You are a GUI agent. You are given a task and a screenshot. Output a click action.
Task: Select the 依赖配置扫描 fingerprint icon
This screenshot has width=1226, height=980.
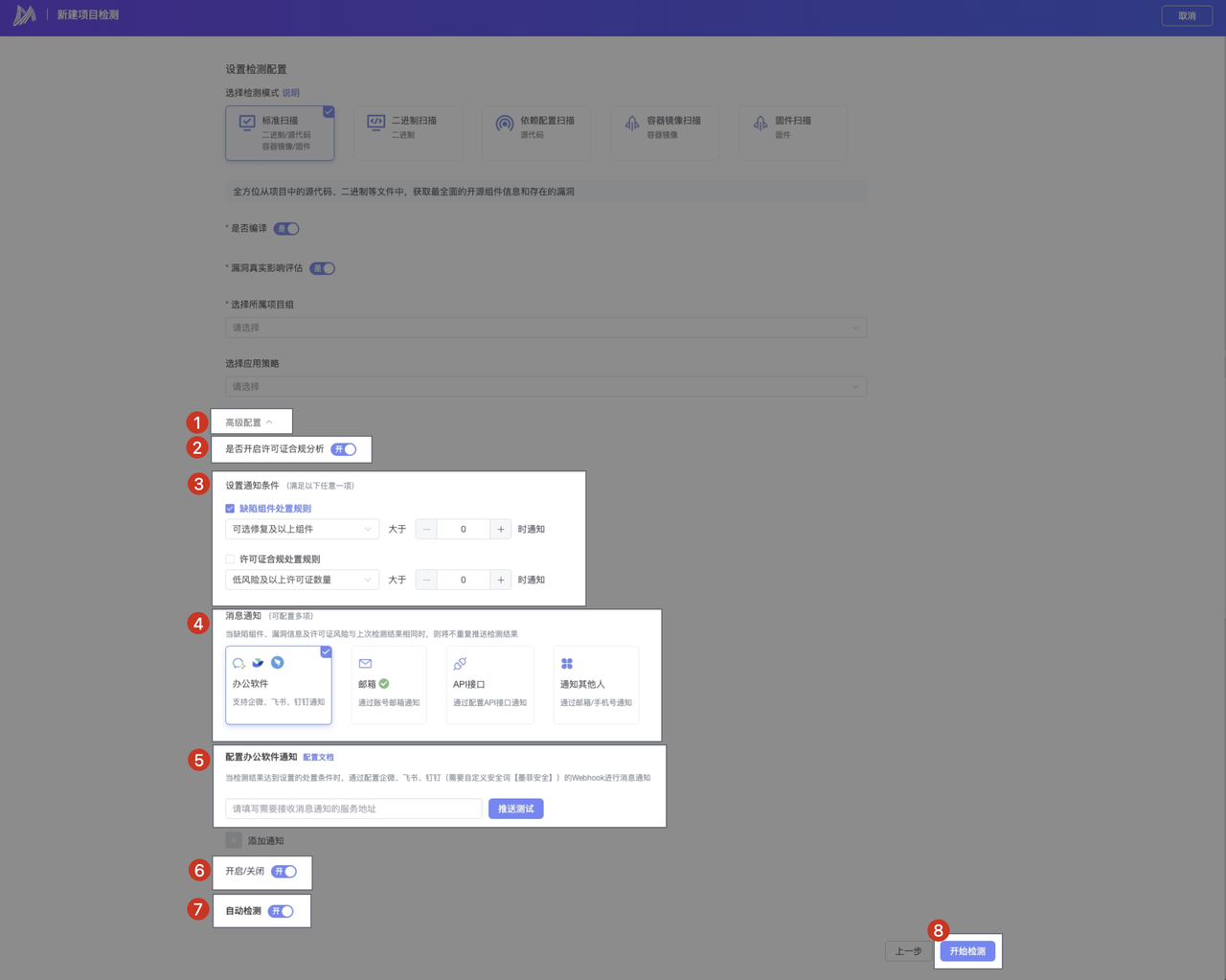pos(504,124)
